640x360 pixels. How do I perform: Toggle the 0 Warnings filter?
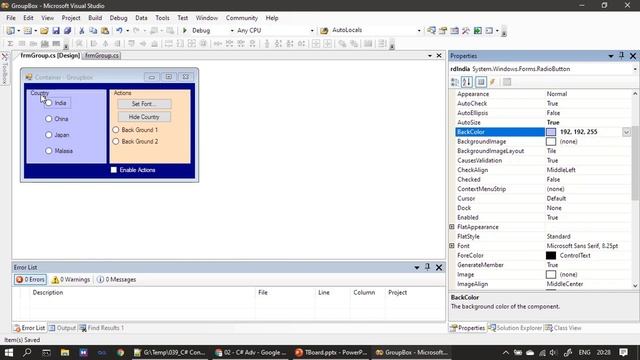click(x=71, y=280)
